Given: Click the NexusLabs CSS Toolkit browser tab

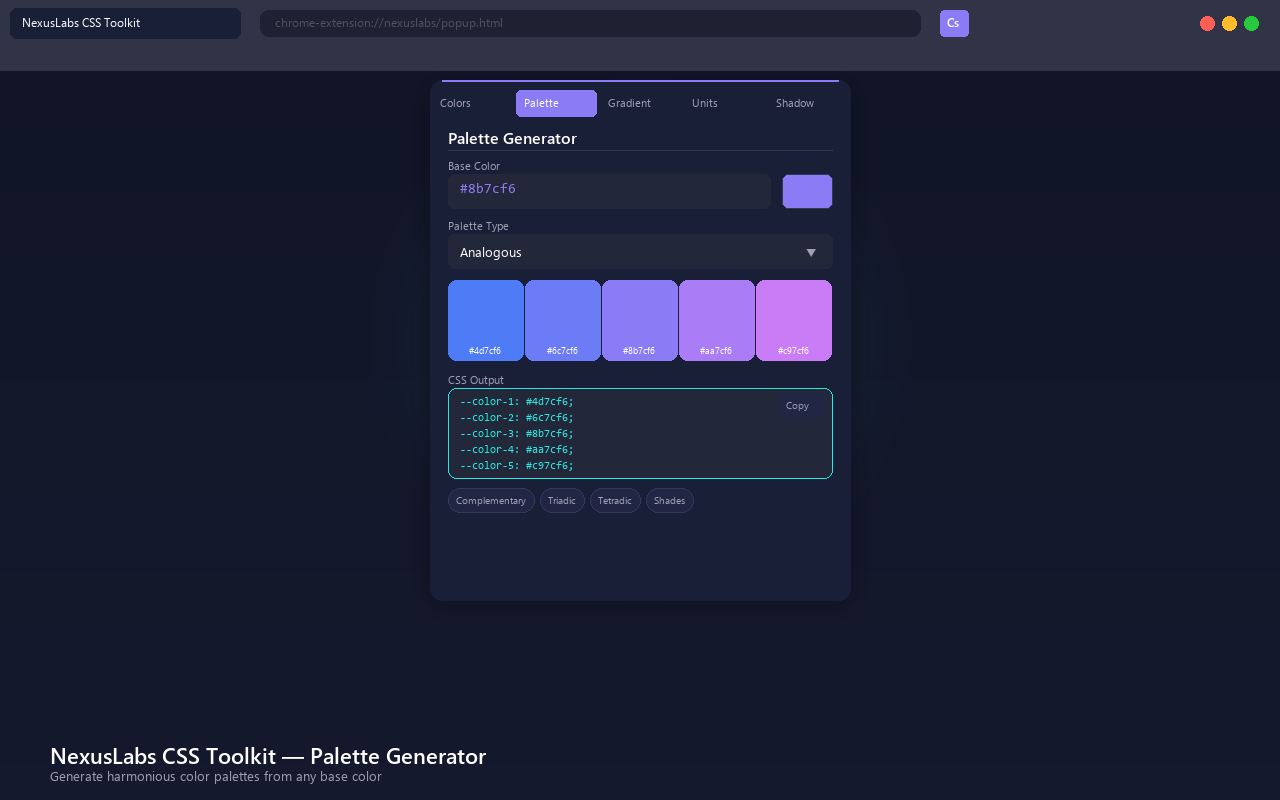Looking at the screenshot, I should [125, 23].
